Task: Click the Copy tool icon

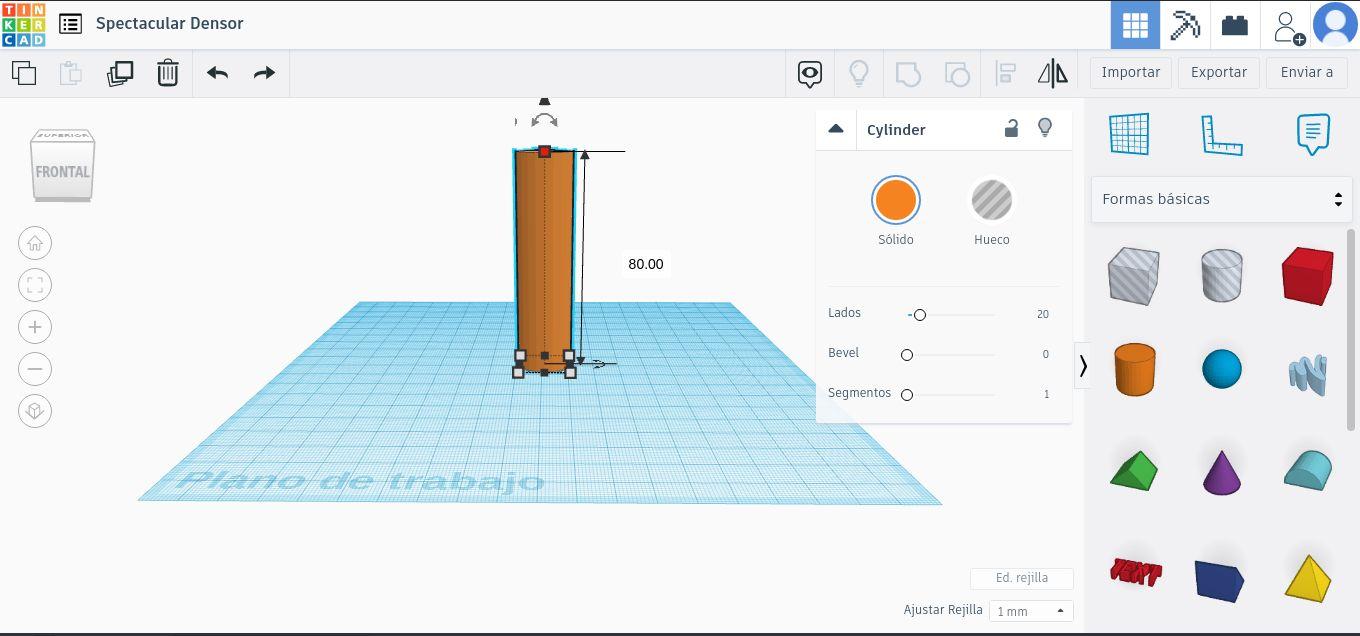Action: point(23,73)
